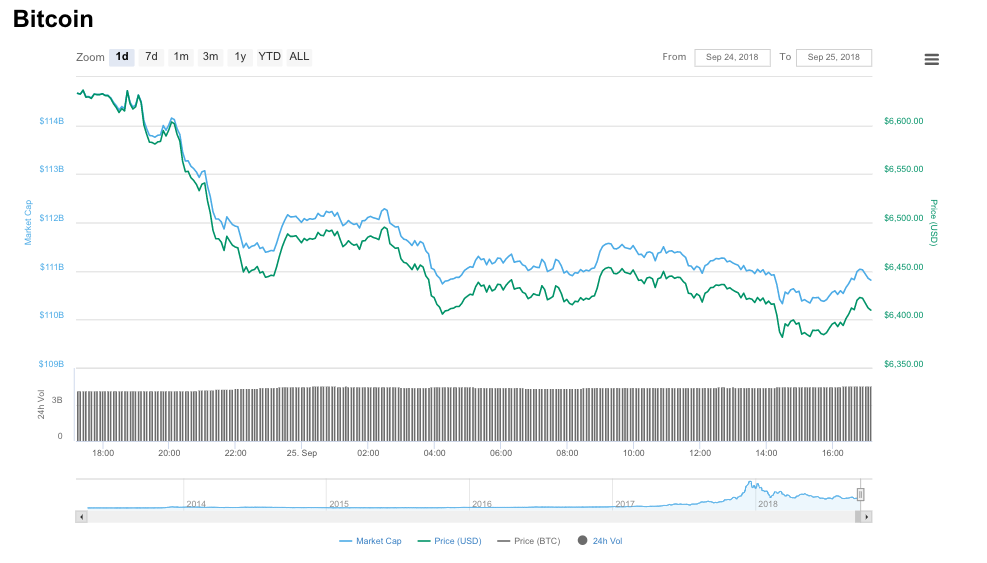
Task: Edit the To date field
Action: [833, 57]
